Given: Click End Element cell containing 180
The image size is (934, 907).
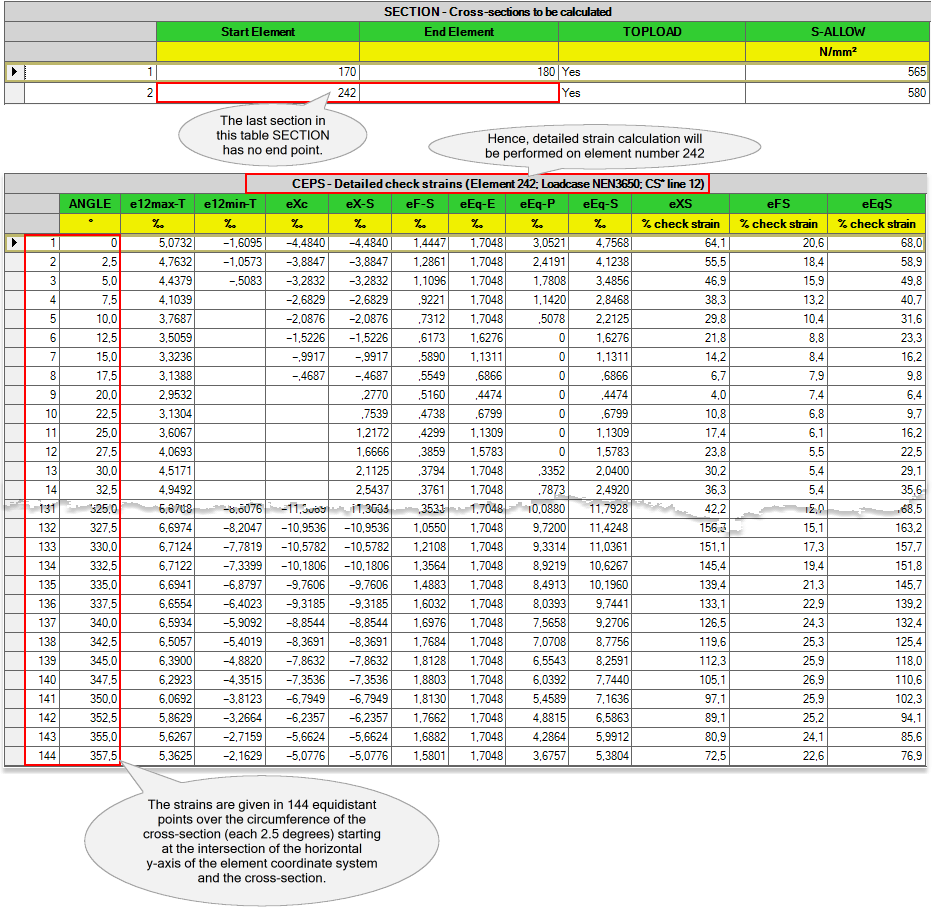Looking at the screenshot, I should coord(458,72).
